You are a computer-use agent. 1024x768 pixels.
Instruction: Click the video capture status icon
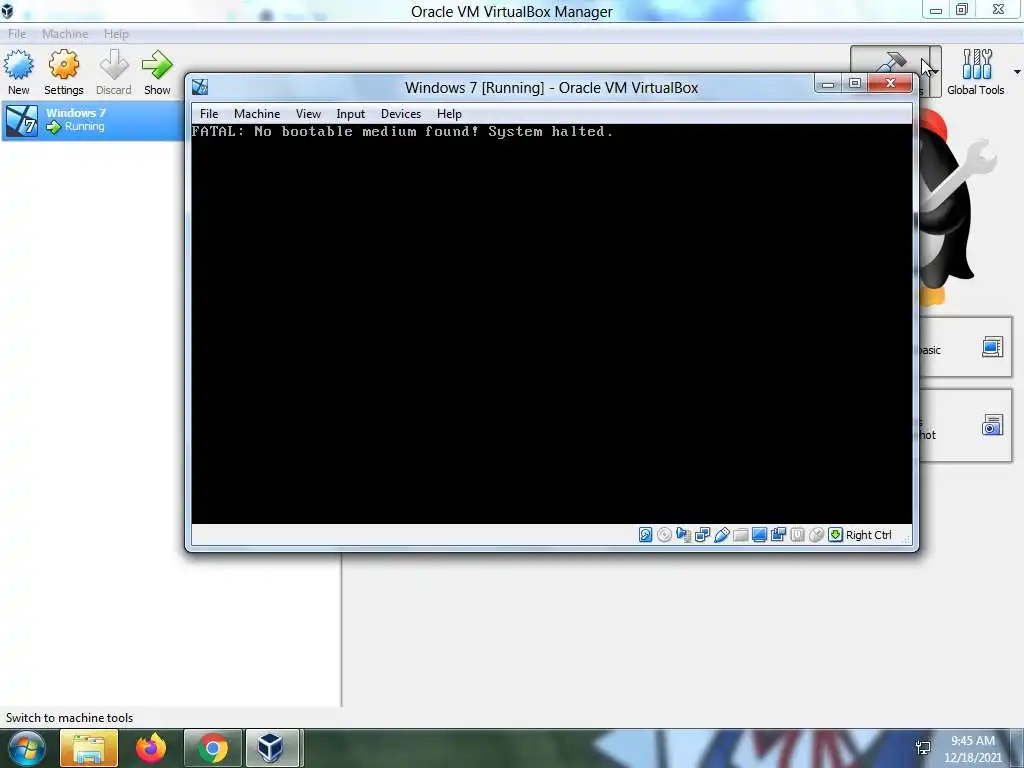(x=778, y=535)
